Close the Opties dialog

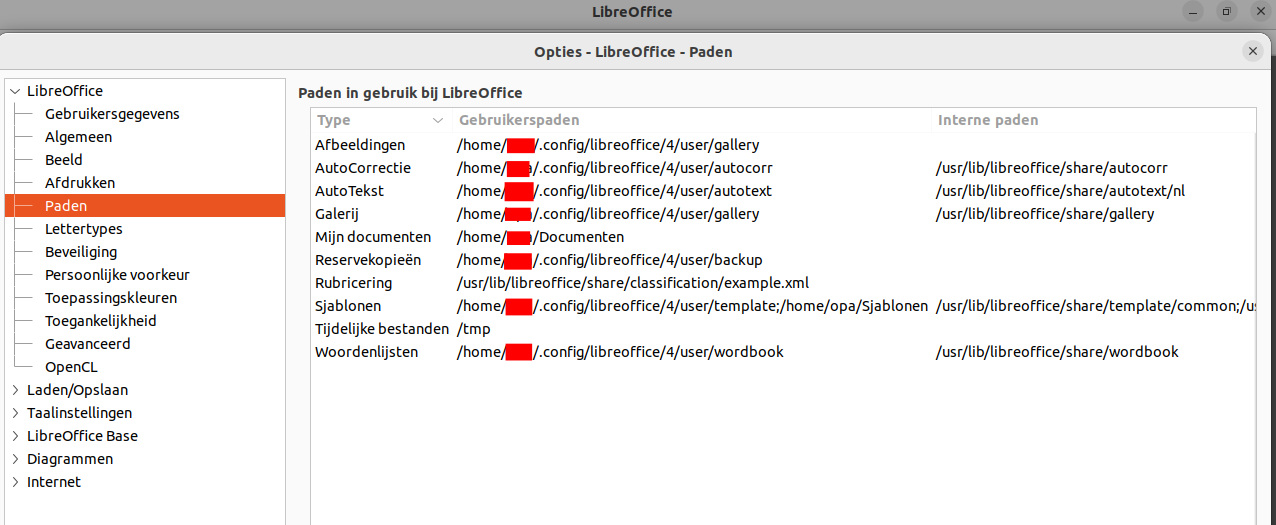coord(1252,51)
